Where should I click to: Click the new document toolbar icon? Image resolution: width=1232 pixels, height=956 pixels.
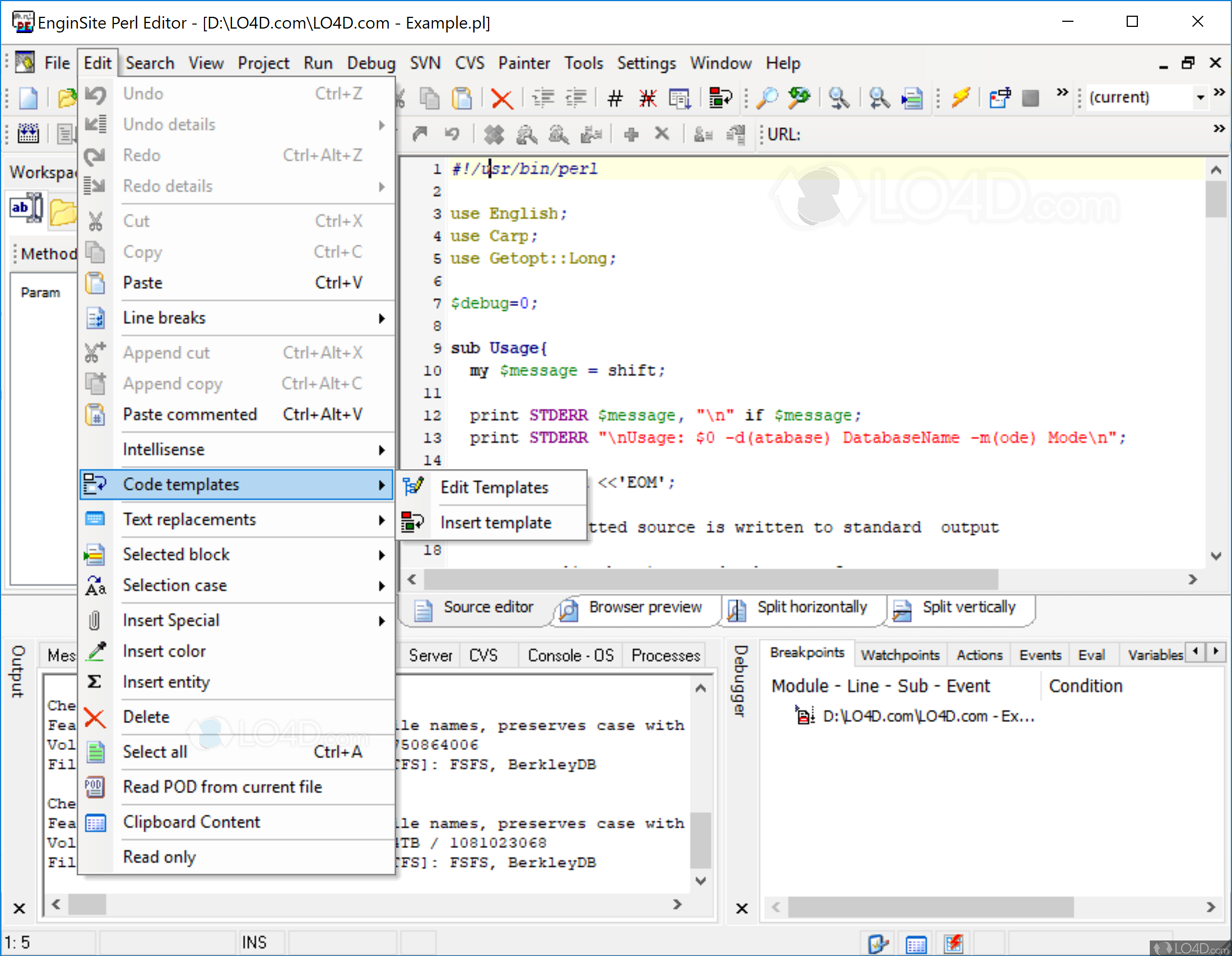point(28,98)
